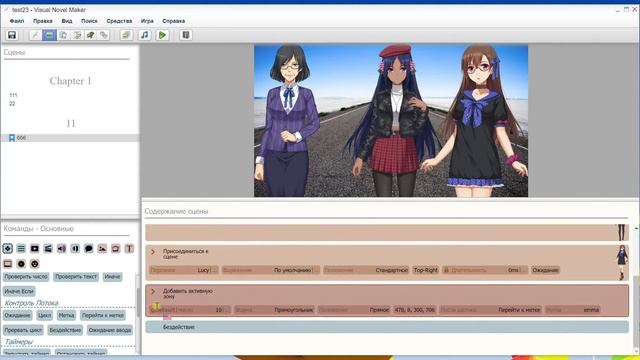Click the fifth toolbar icon, left of the green icon
Screen dimensions: 640x360
77,35
